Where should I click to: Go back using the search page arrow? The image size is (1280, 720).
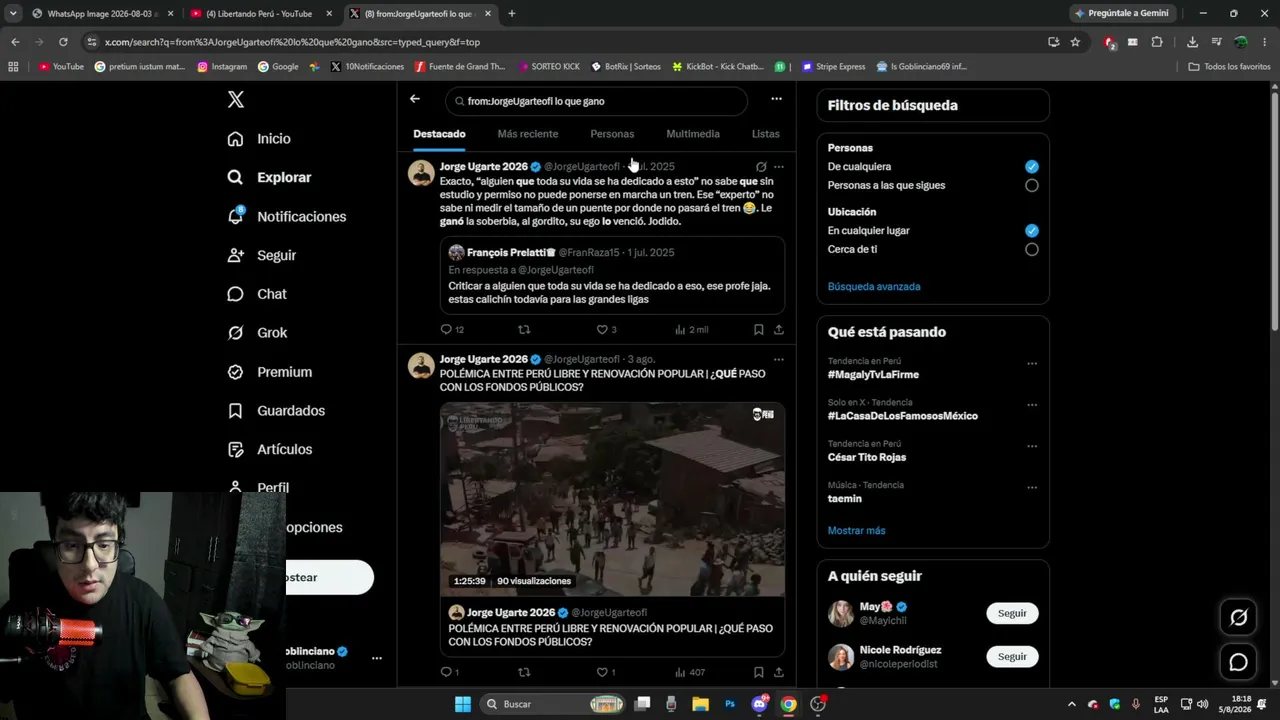tap(415, 99)
